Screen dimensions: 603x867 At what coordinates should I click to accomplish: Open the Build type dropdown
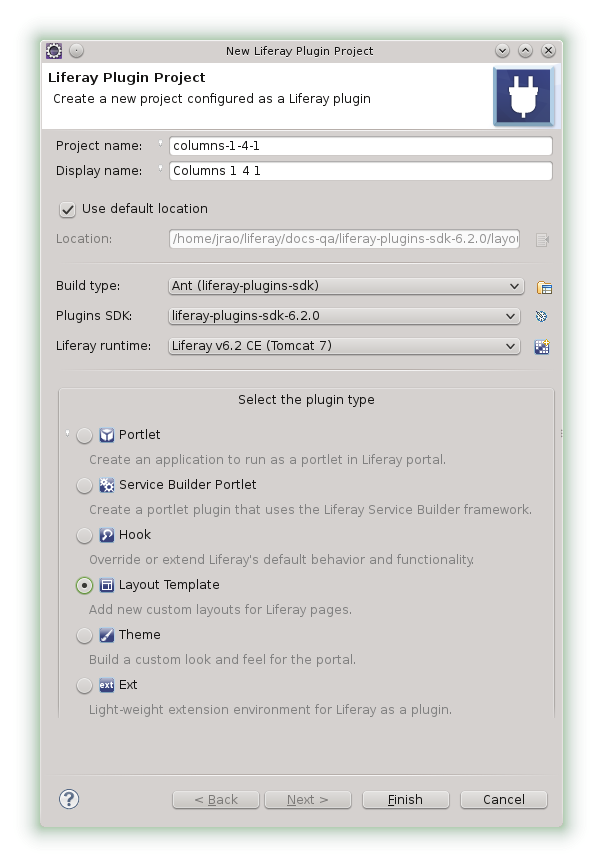point(345,286)
